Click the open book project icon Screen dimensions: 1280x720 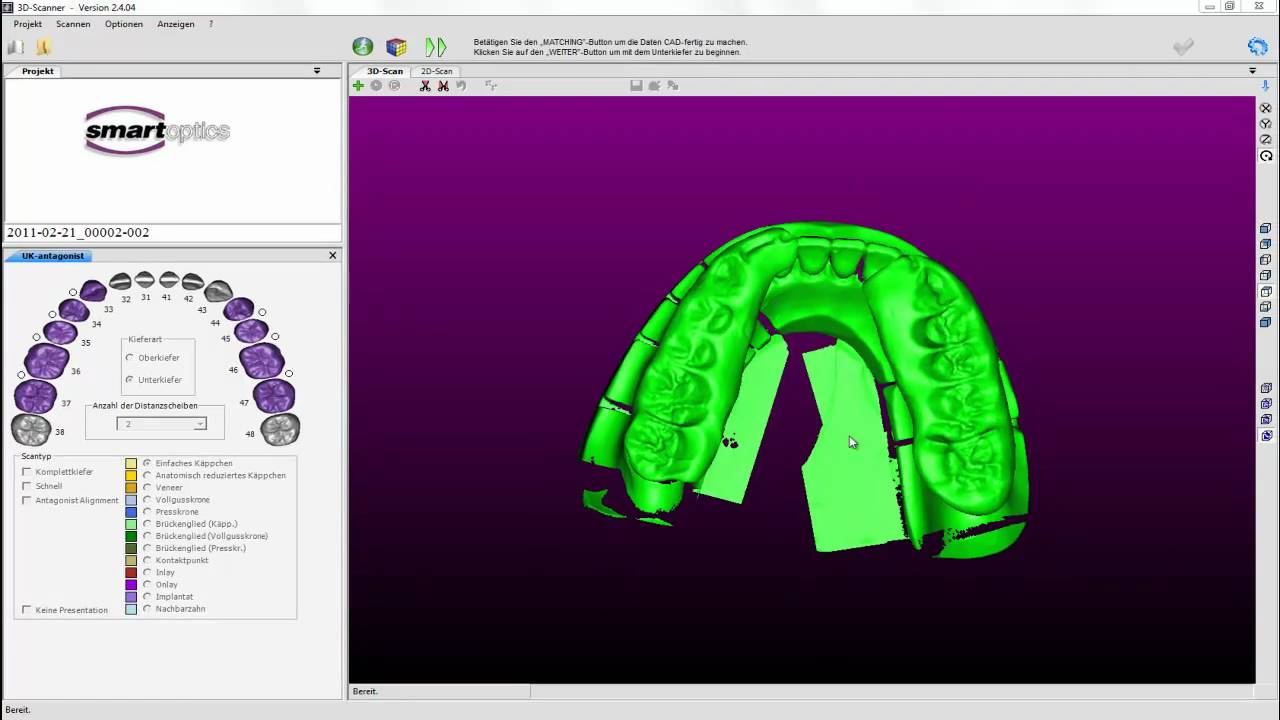click(16, 47)
